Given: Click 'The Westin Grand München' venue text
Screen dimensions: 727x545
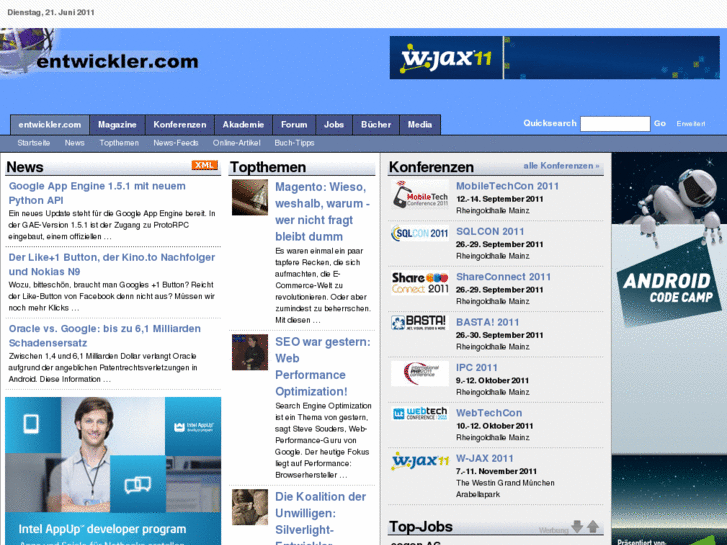Looking at the screenshot, I should (x=505, y=483).
